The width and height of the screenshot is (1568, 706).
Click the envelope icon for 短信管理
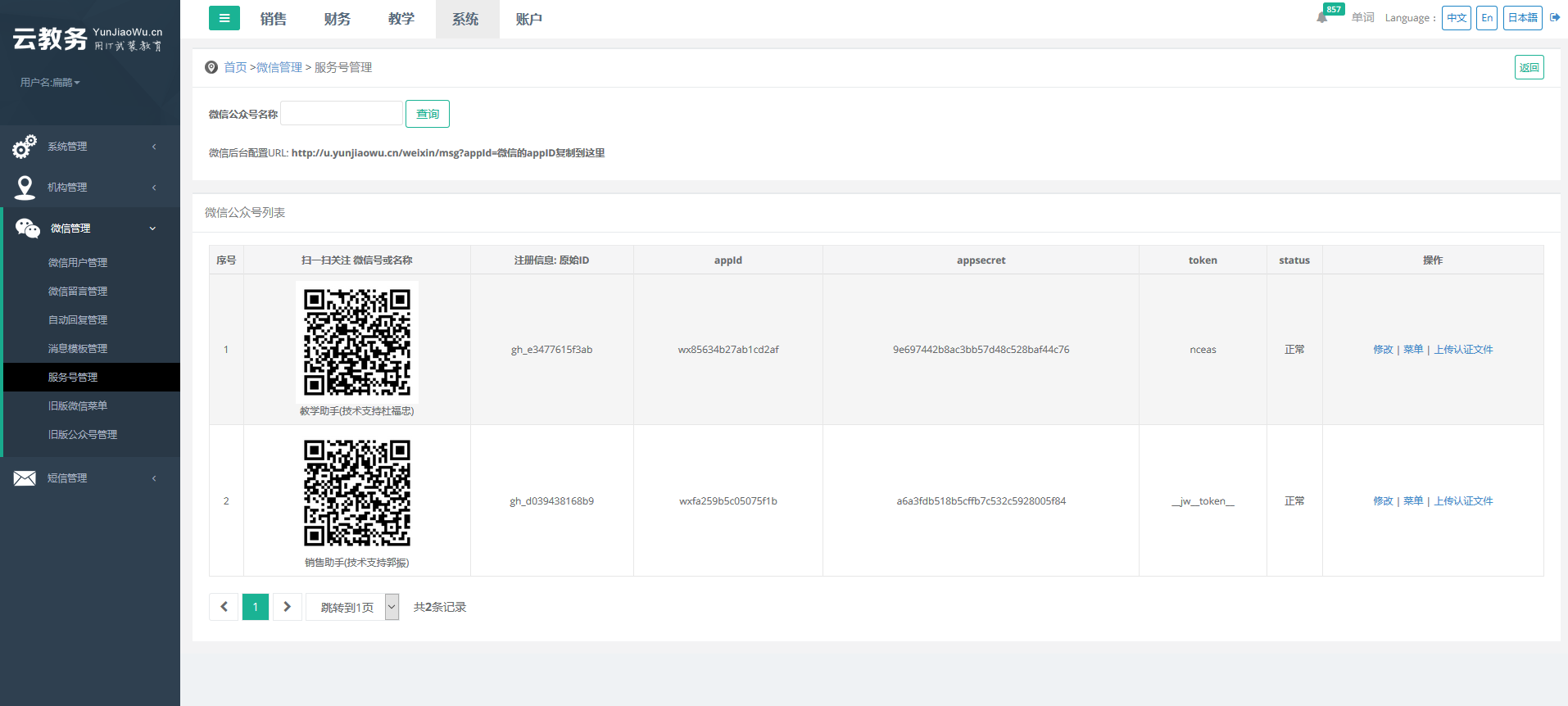tap(25, 478)
